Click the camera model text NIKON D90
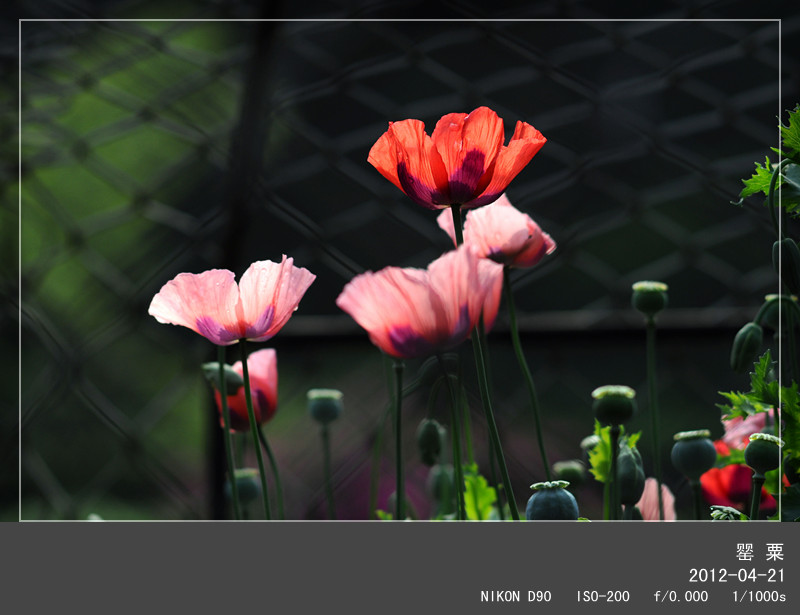The height and width of the screenshot is (615, 800). pos(516,597)
